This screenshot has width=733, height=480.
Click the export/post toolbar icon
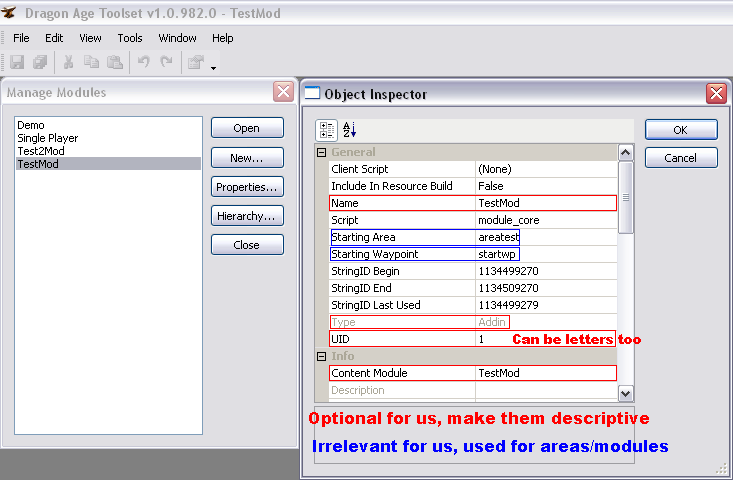point(196,62)
